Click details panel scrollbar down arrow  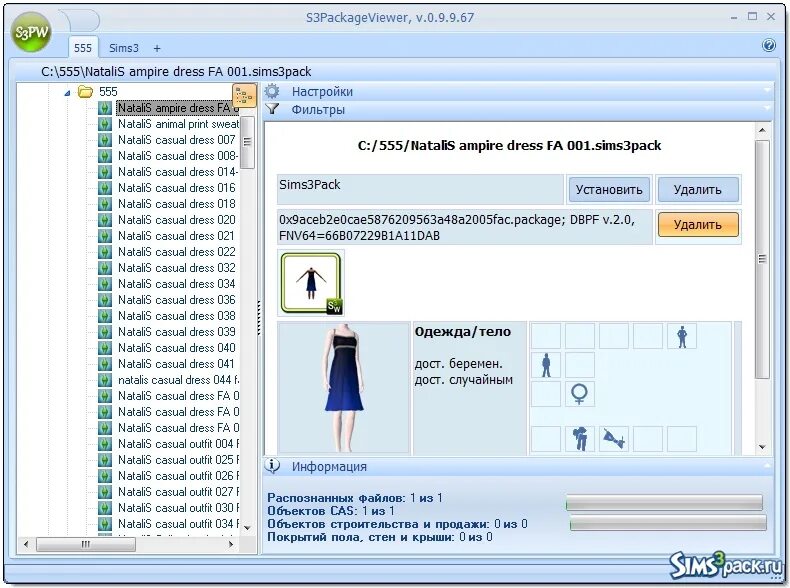(x=762, y=447)
